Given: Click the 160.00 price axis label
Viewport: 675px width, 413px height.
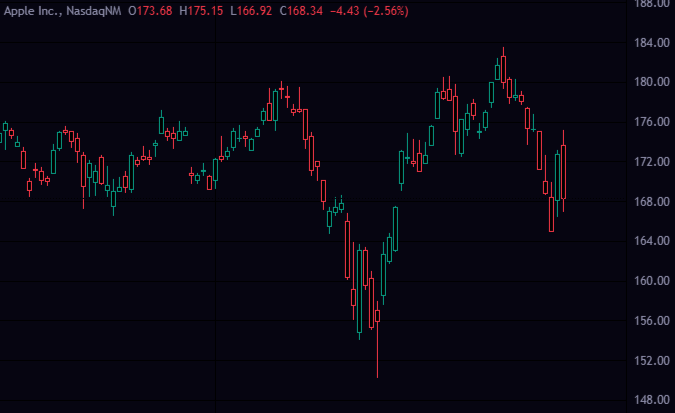Looking at the screenshot, I should [650, 281].
